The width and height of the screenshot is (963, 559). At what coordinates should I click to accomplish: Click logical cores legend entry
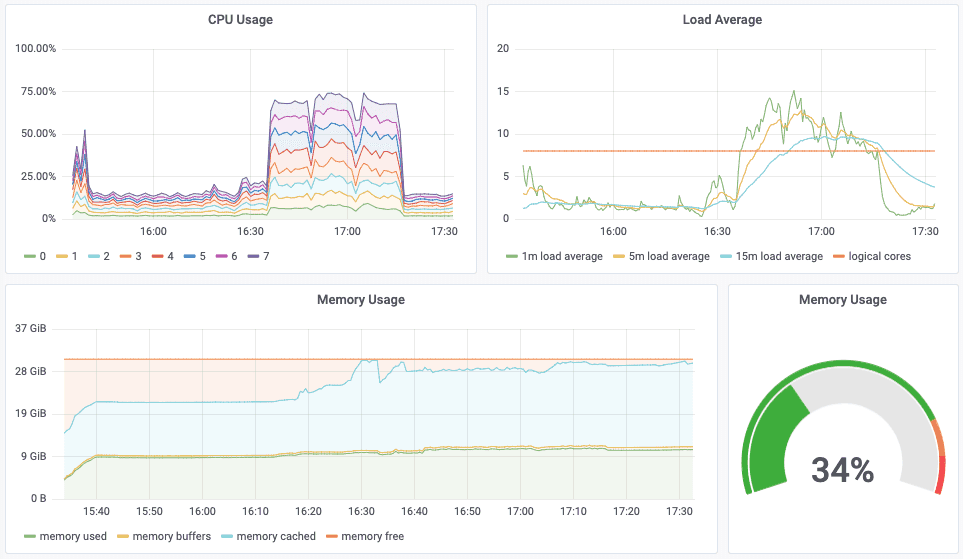point(872,256)
